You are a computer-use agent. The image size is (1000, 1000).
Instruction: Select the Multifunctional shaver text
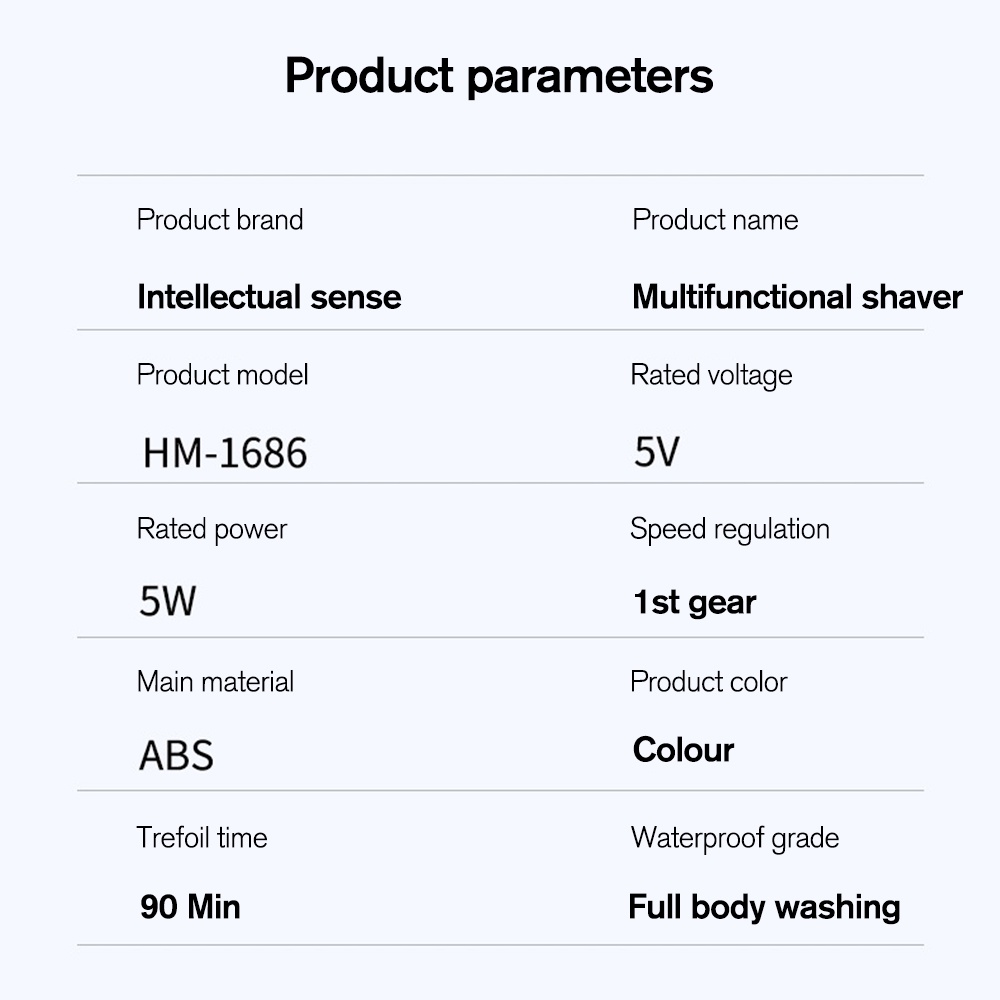(x=797, y=297)
